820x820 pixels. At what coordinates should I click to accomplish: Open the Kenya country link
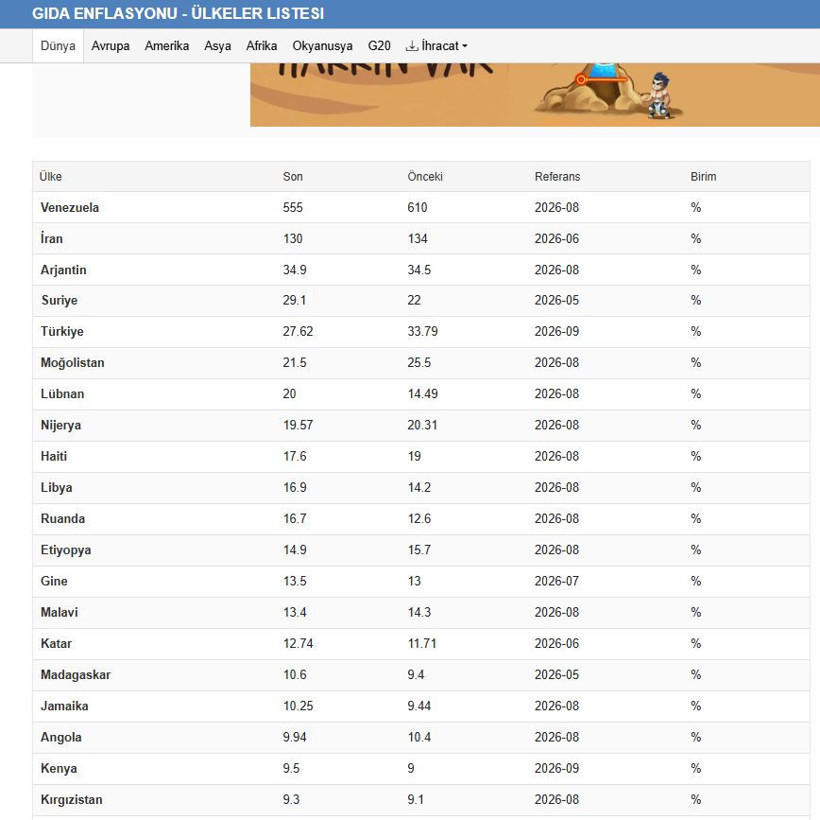(59, 768)
